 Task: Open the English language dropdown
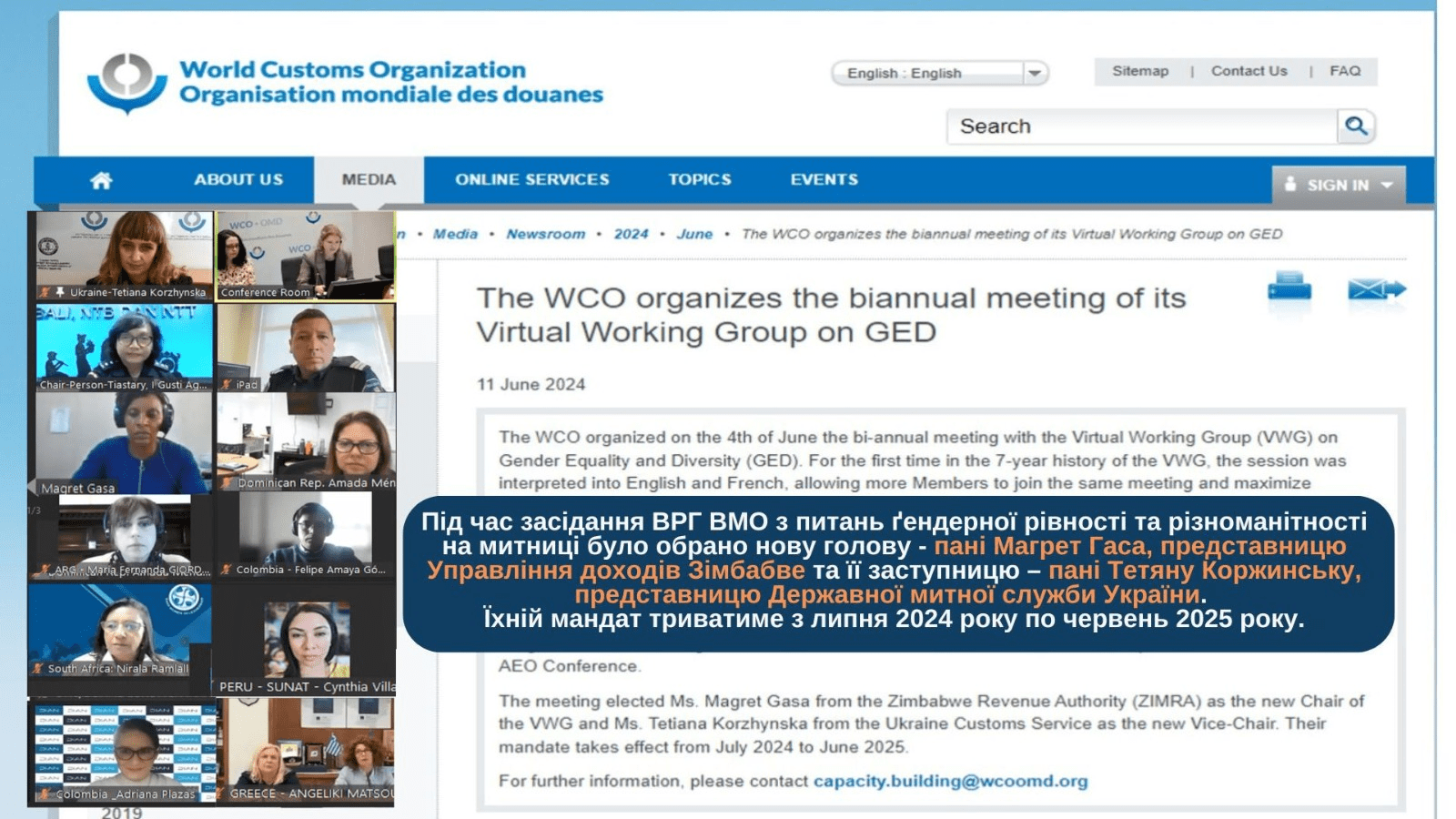click(940, 73)
